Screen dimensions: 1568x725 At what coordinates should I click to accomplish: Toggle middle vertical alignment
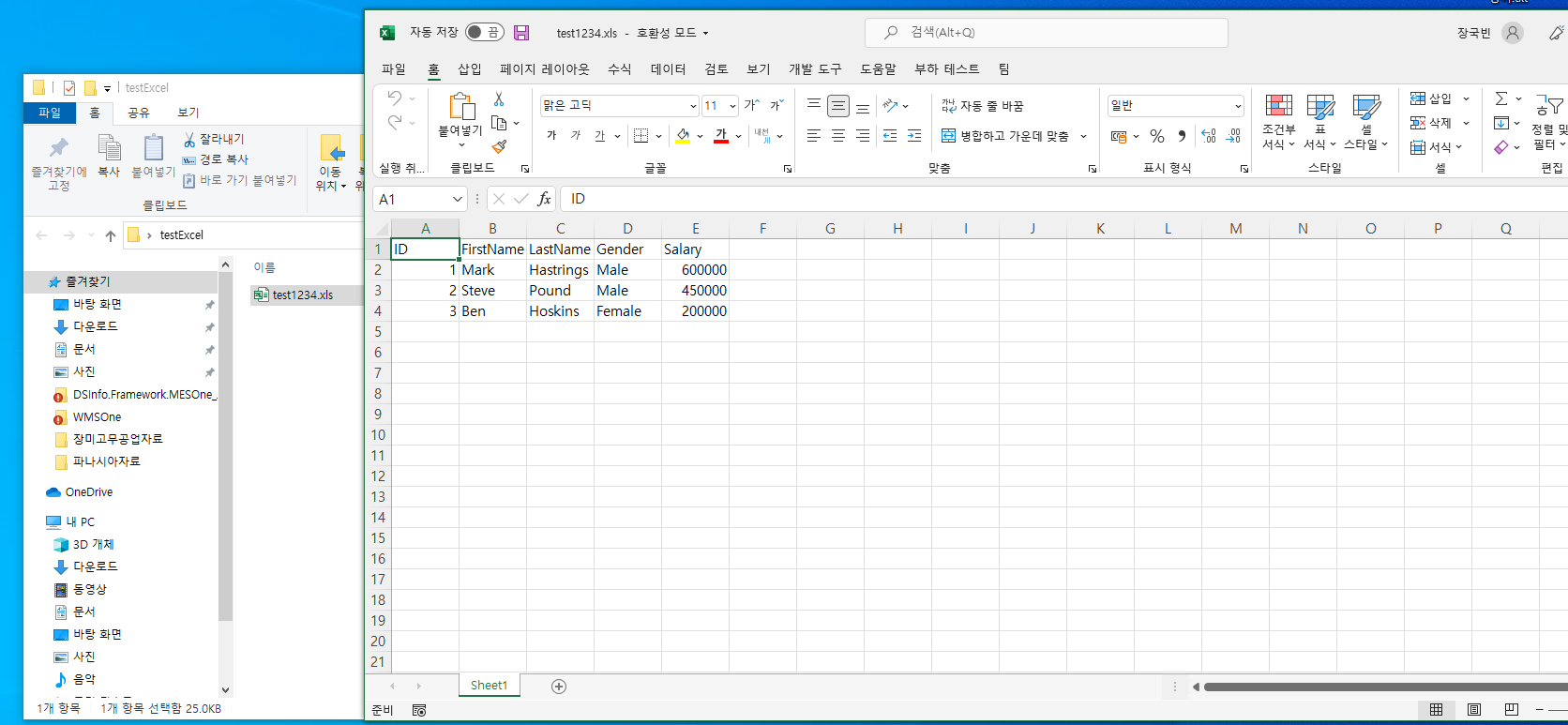(x=838, y=105)
